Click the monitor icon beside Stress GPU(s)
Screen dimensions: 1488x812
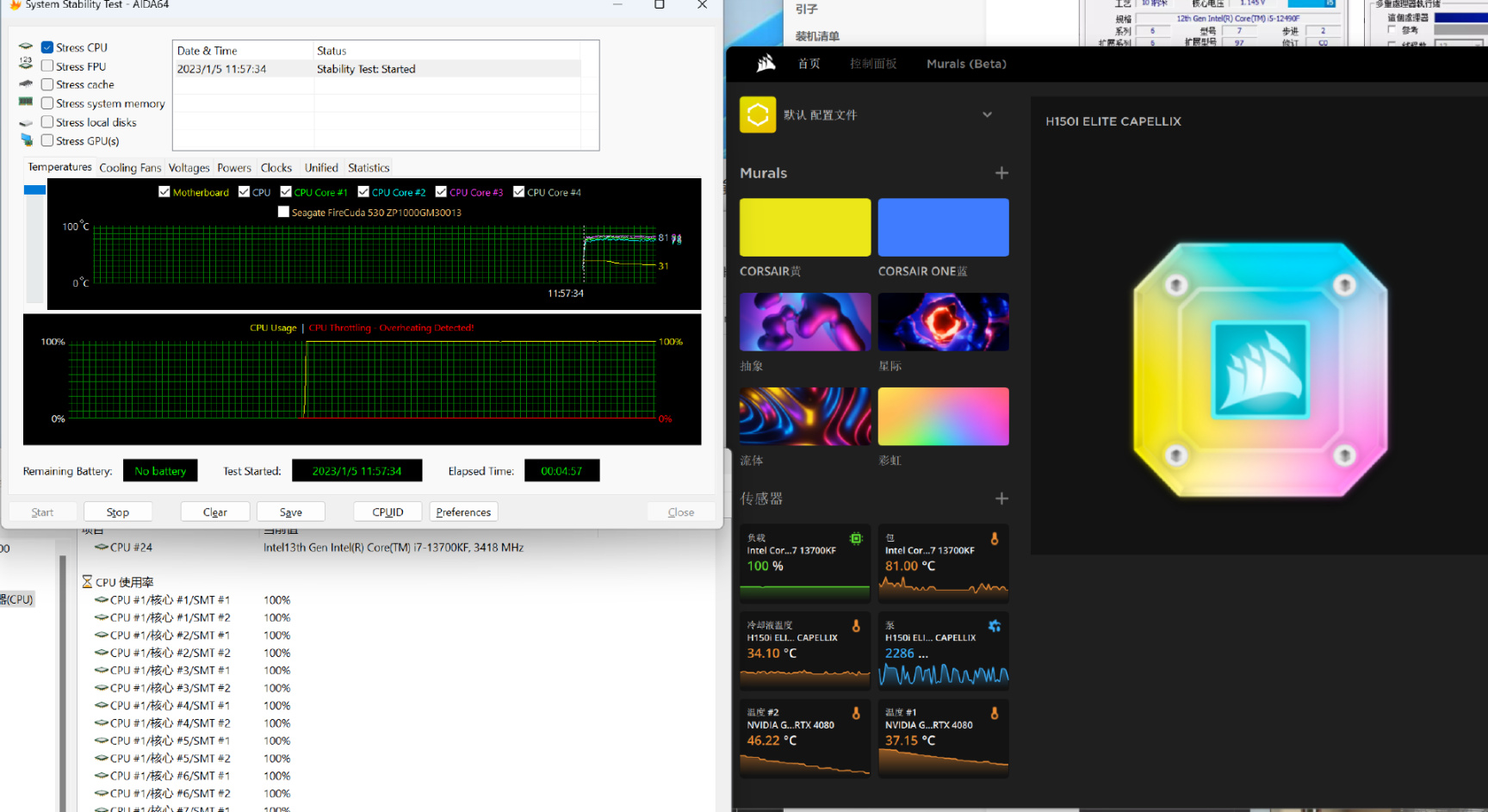[26, 140]
